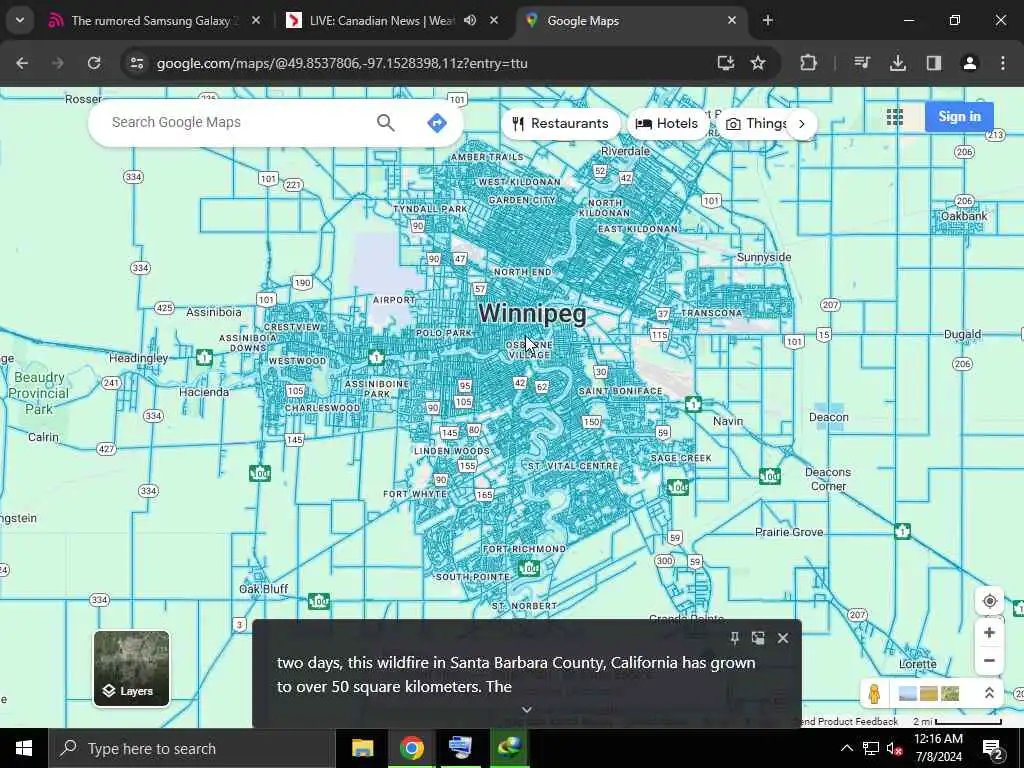This screenshot has height=768, width=1024.
Task: Open the Google apps grid
Action: click(x=895, y=117)
